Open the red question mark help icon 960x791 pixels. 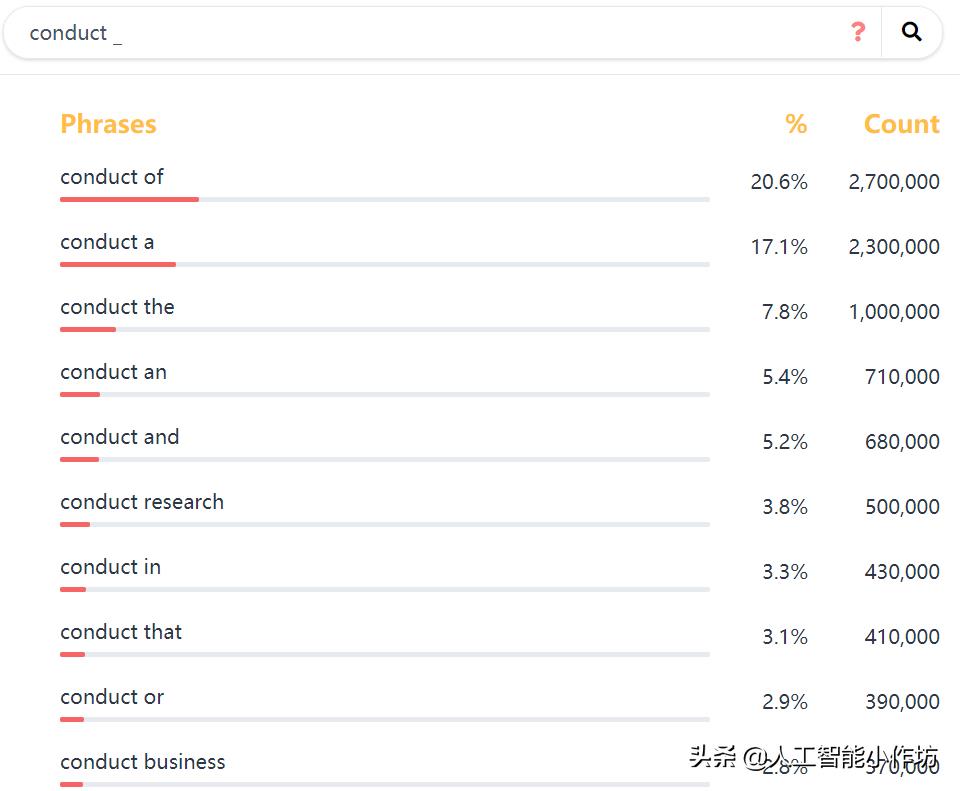(857, 33)
